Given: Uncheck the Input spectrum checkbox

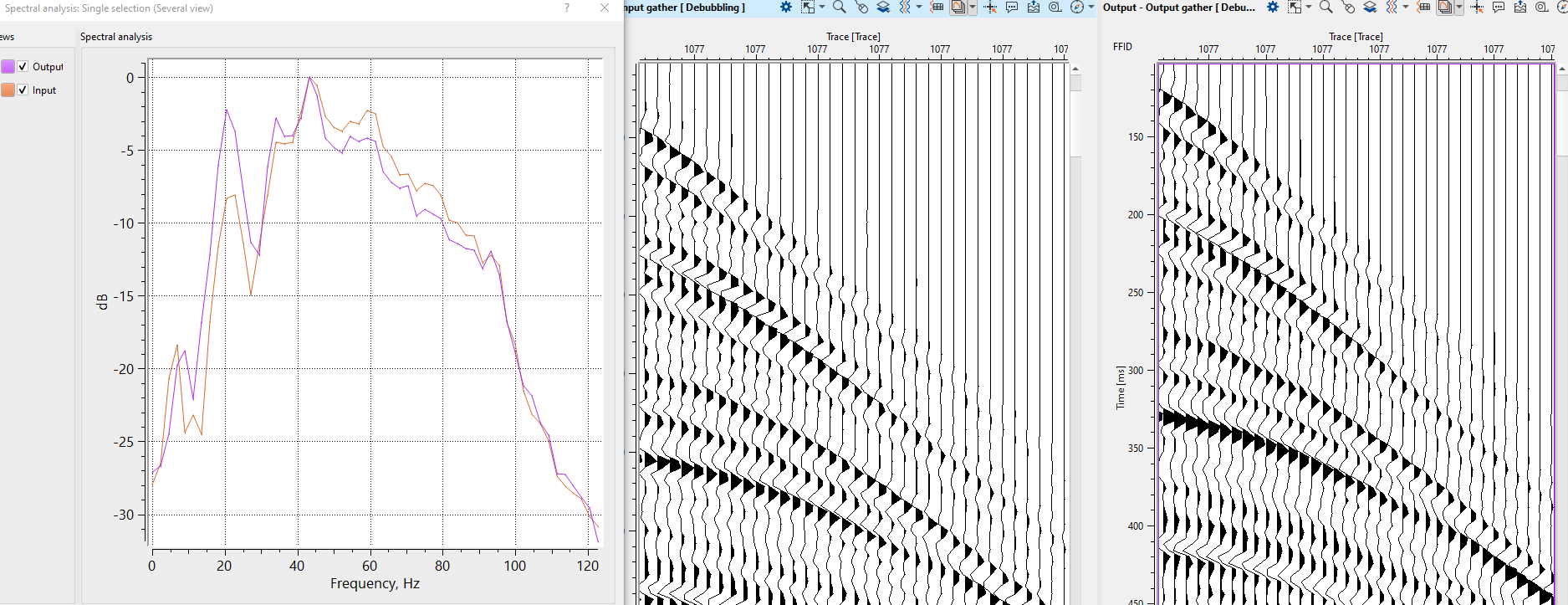Looking at the screenshot, I should [23, 90].
